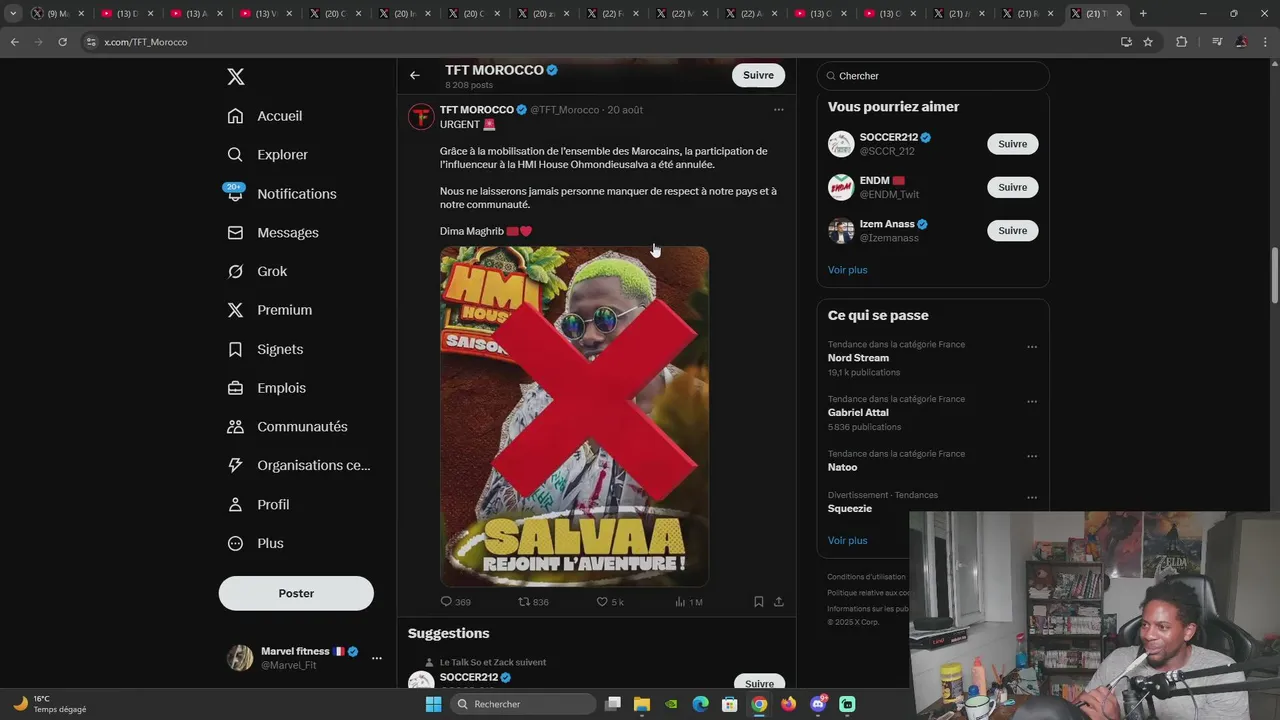The image size is (1280, 720).
Task: Click browser back arrow
Action: click(x=14, y=42)
